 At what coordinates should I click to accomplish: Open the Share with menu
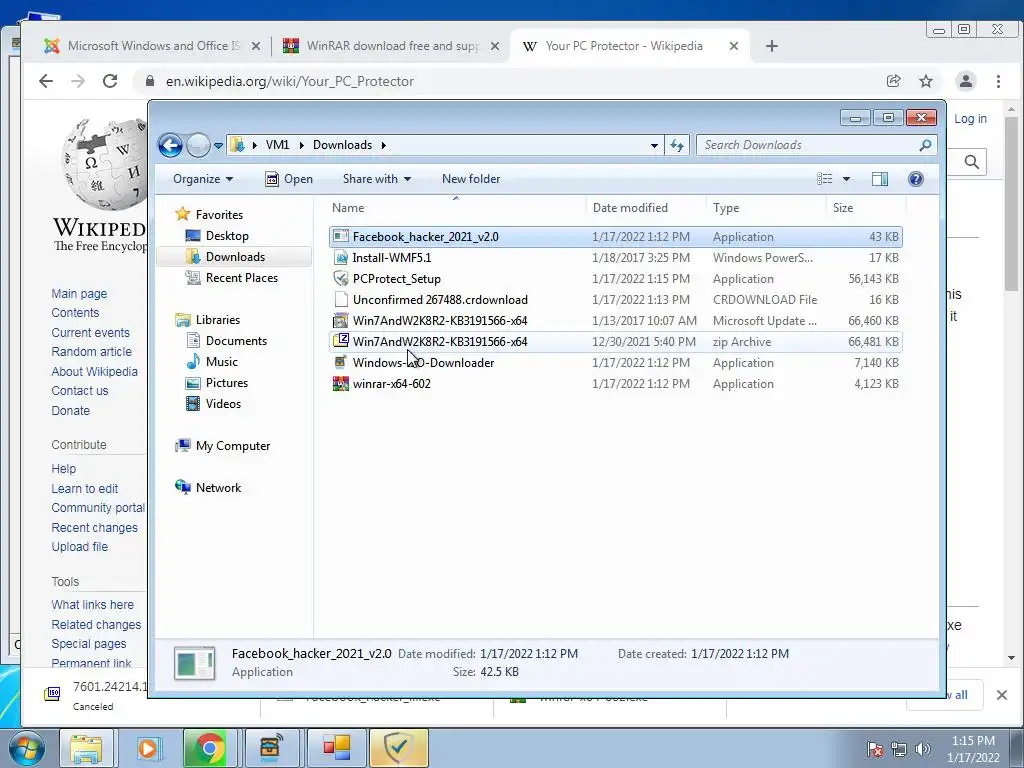click(377, 179)
